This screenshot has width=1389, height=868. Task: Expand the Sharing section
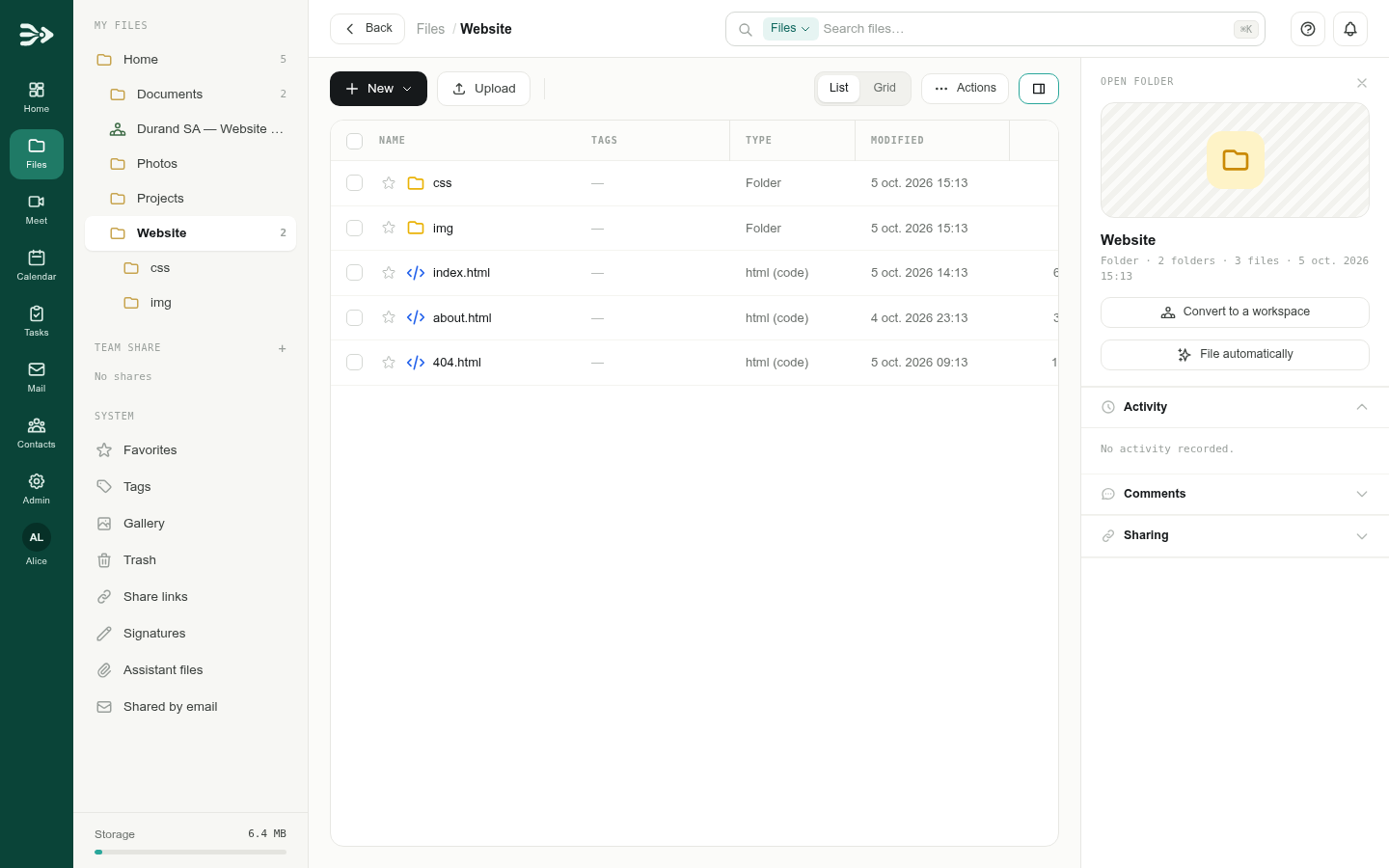(x=1235, y=535)
